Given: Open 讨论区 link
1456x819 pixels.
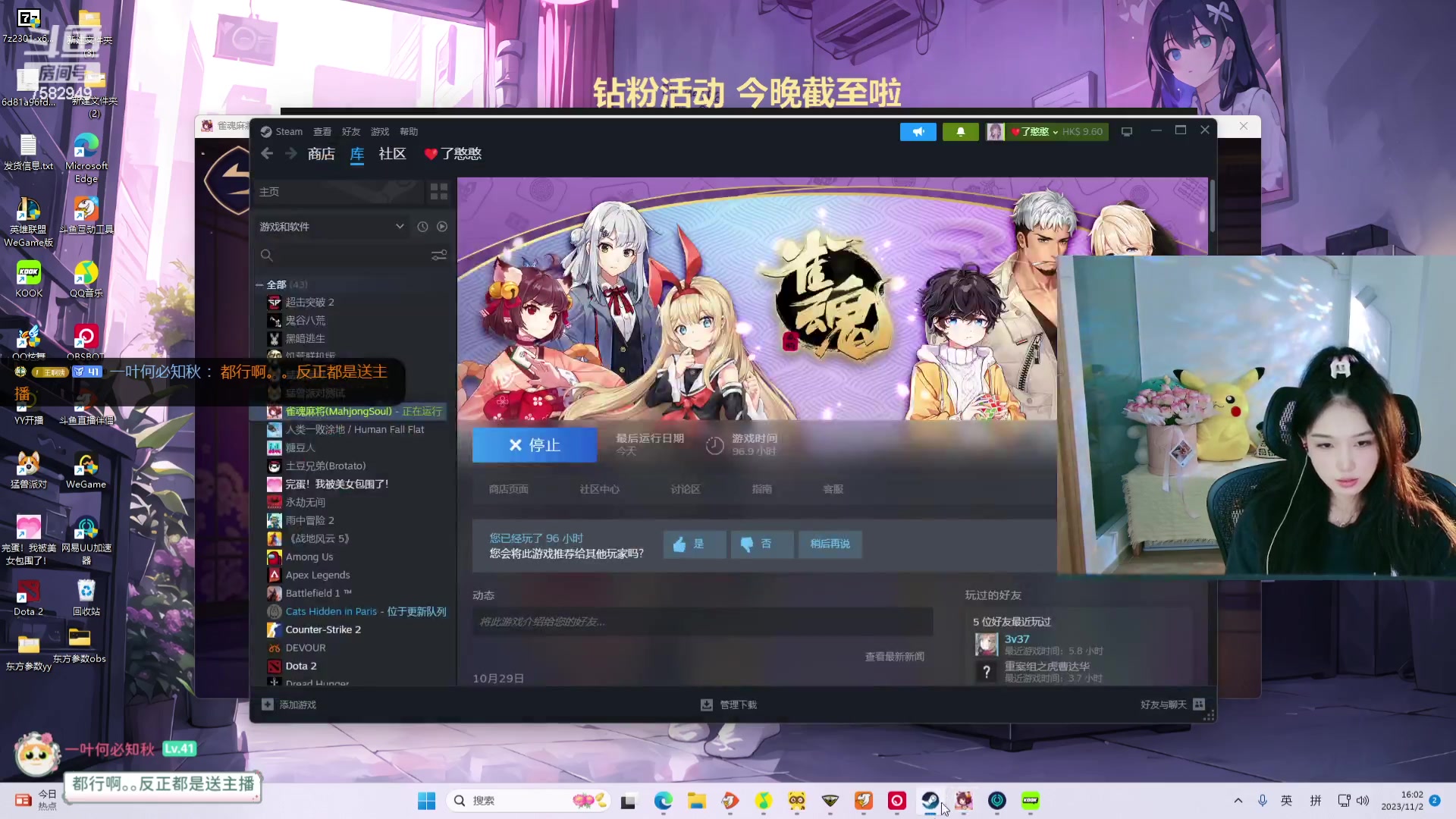Looking at the screenshot, I should (686, 490).
